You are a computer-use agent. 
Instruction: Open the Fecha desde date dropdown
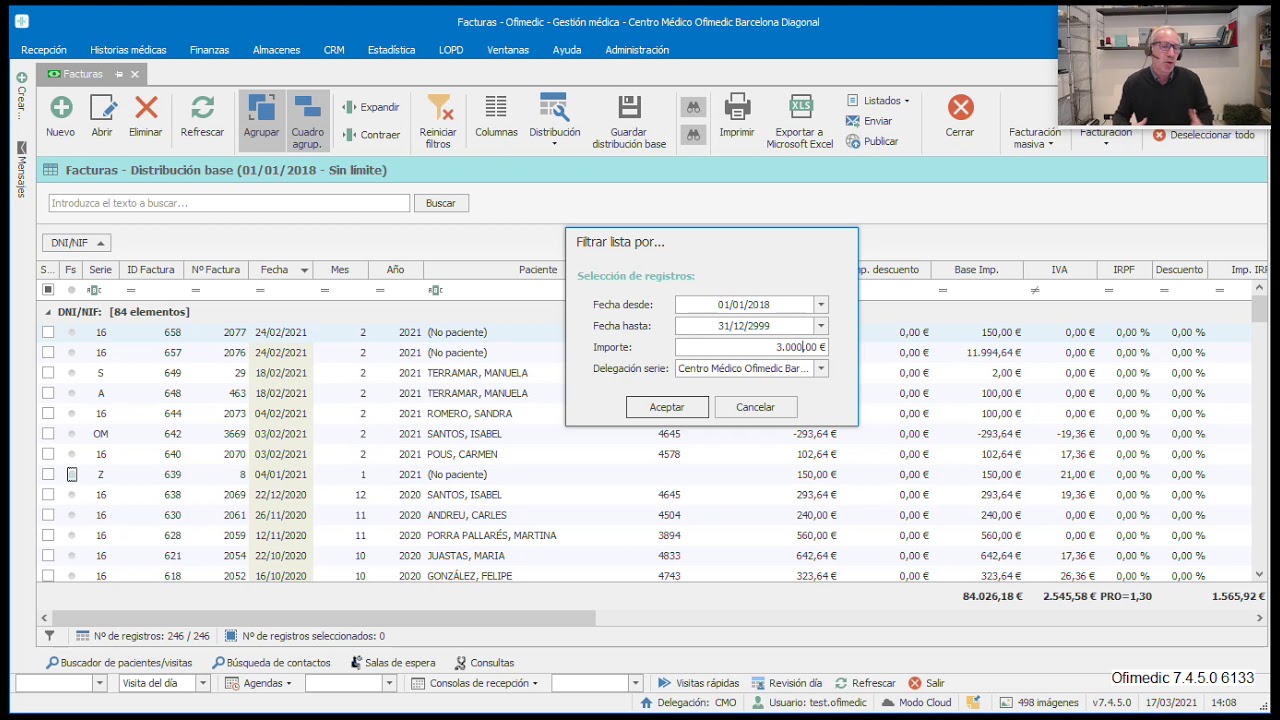[821, 305]
